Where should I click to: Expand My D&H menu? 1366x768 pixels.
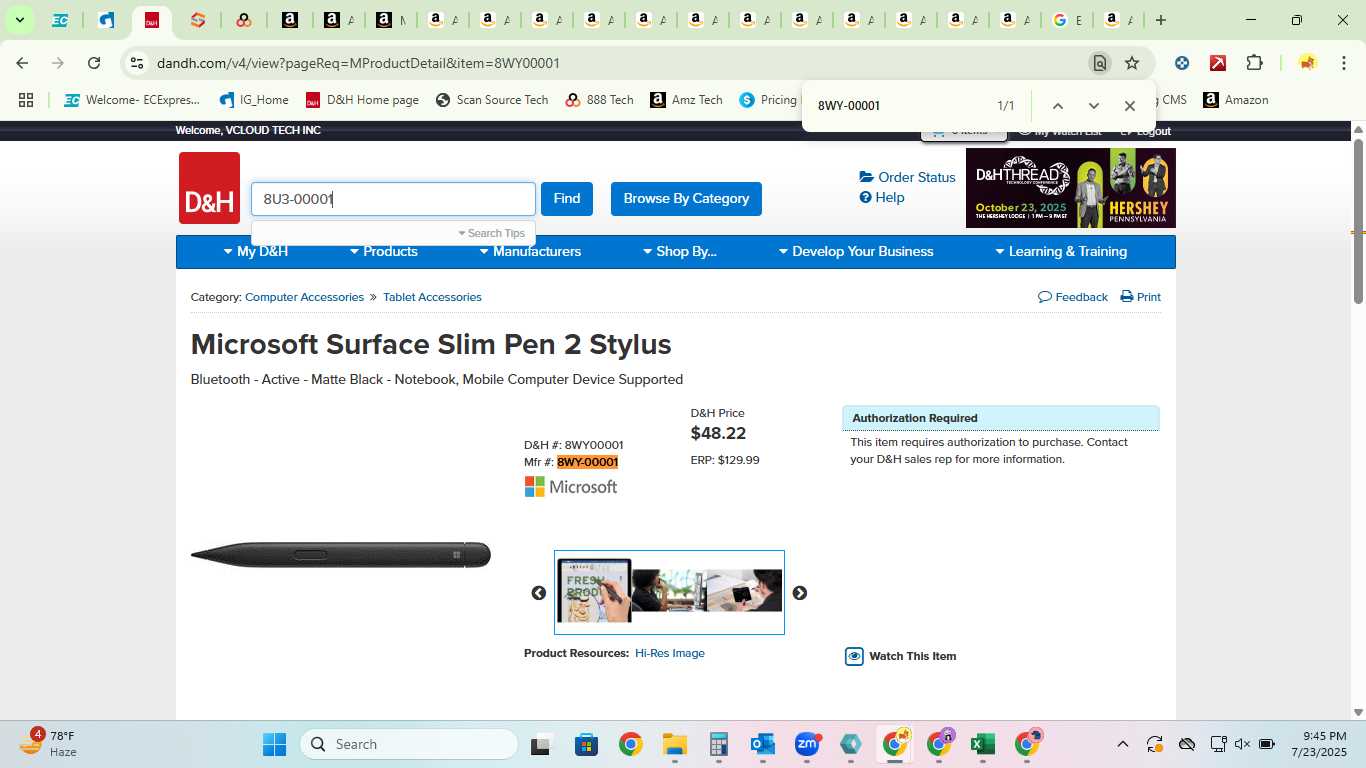[256, 252]
